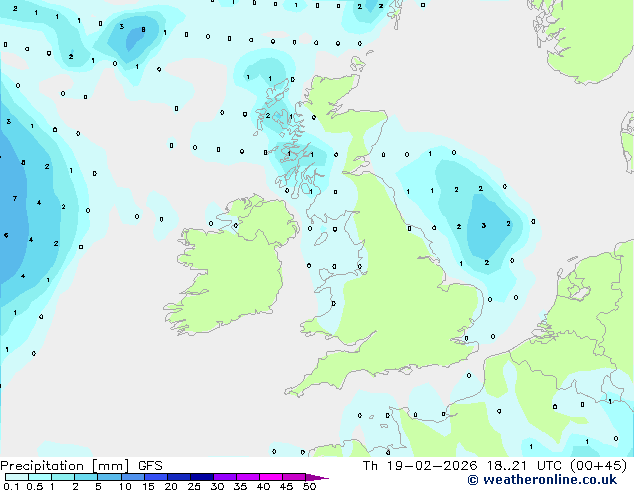Click the '0.1' legend scale label
The image size is (634, 490).
pos(11,486)
